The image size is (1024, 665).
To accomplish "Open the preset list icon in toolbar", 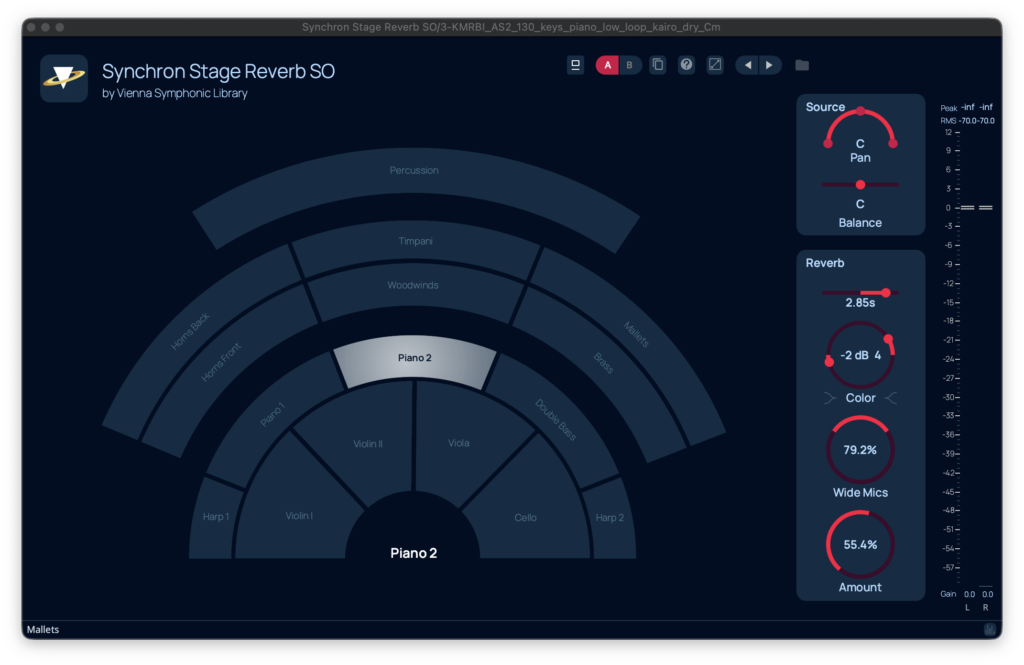I will coord(575,65).
